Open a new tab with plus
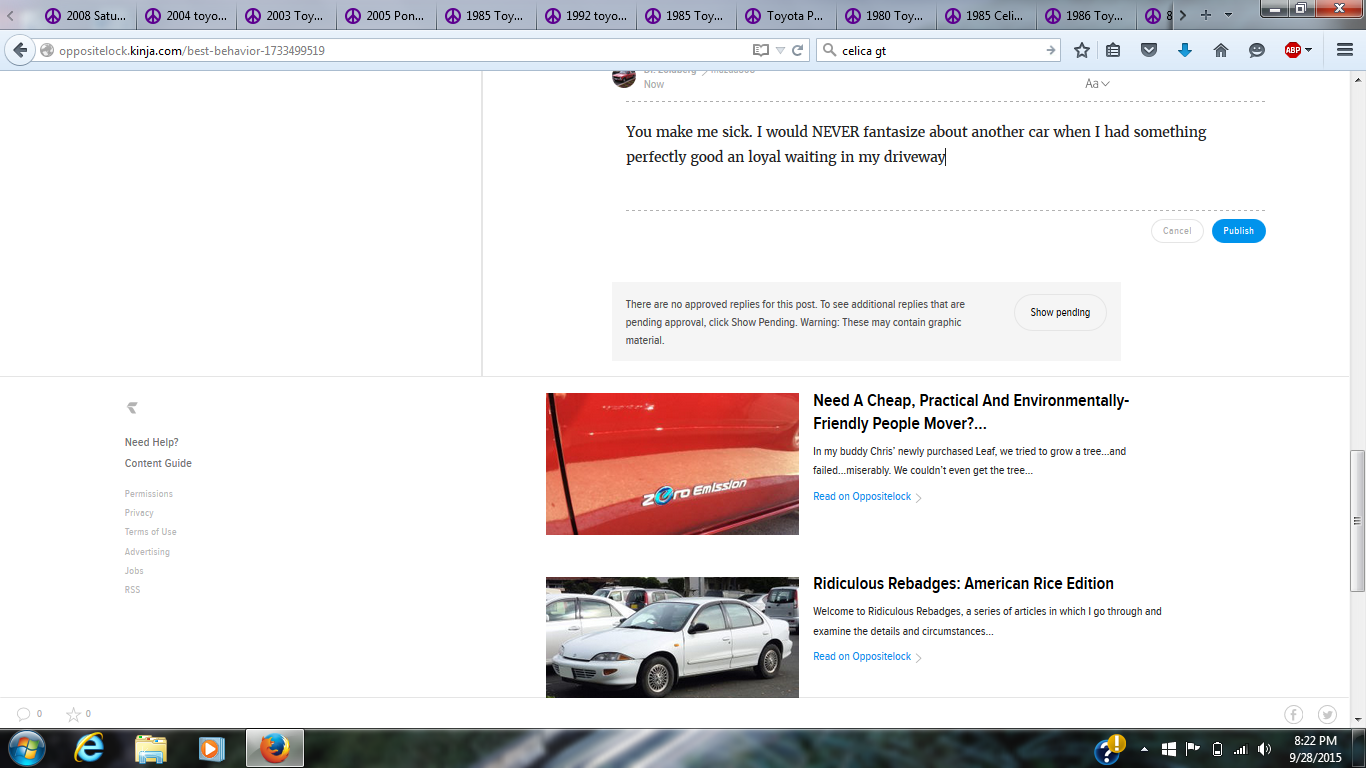The image size is (1366, 768). [x=1205, y=15]
